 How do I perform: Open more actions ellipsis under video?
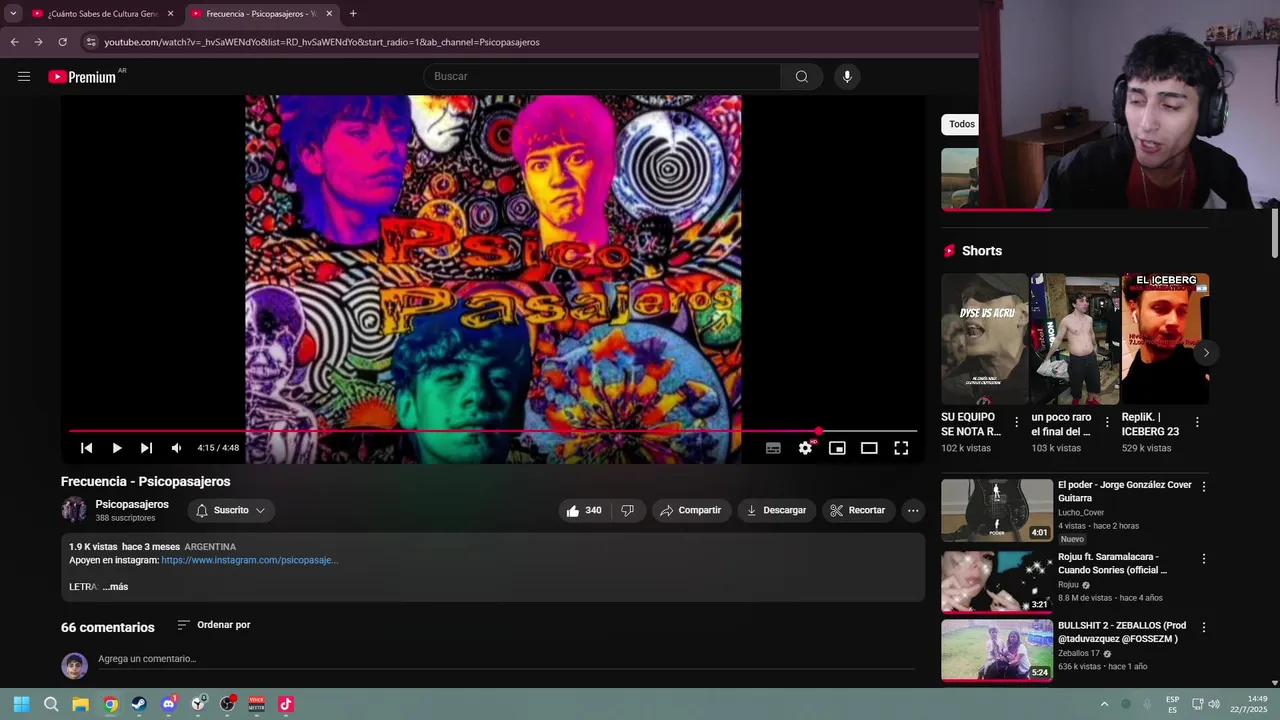(913, 510)
